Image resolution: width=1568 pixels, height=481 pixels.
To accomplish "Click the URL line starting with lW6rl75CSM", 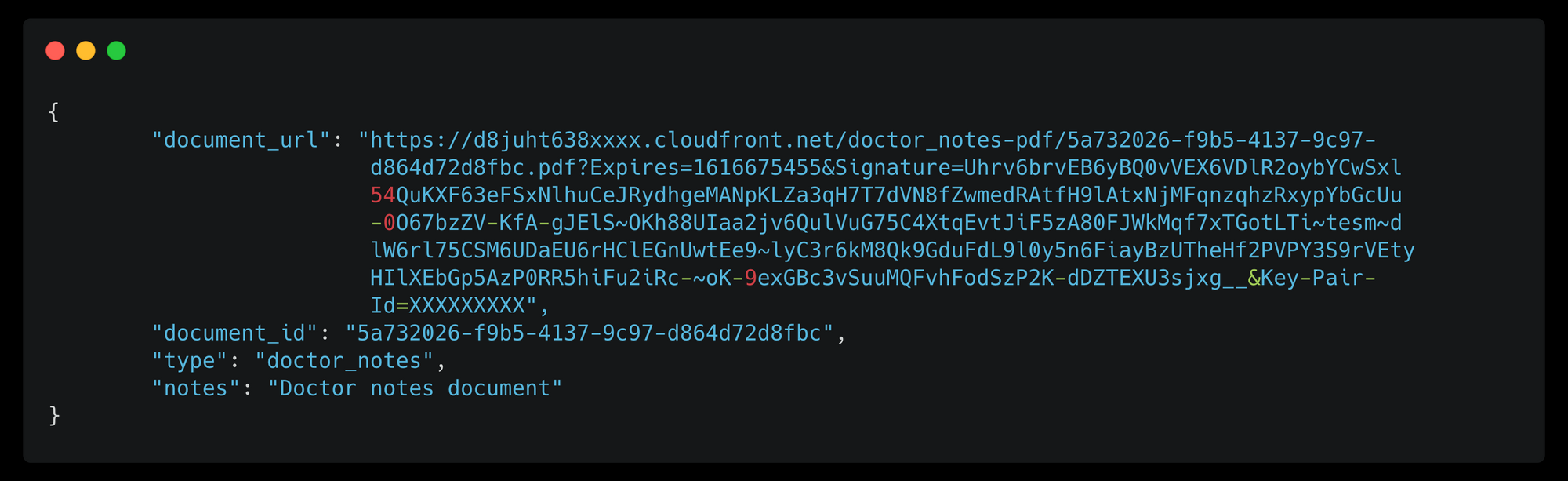I will (893, 251).
